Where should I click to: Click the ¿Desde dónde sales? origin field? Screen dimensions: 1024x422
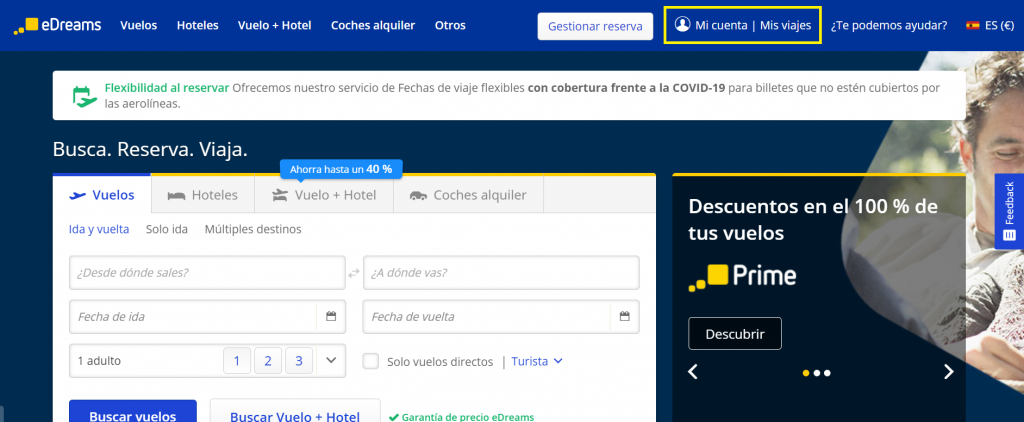click(x=207, y=273)
